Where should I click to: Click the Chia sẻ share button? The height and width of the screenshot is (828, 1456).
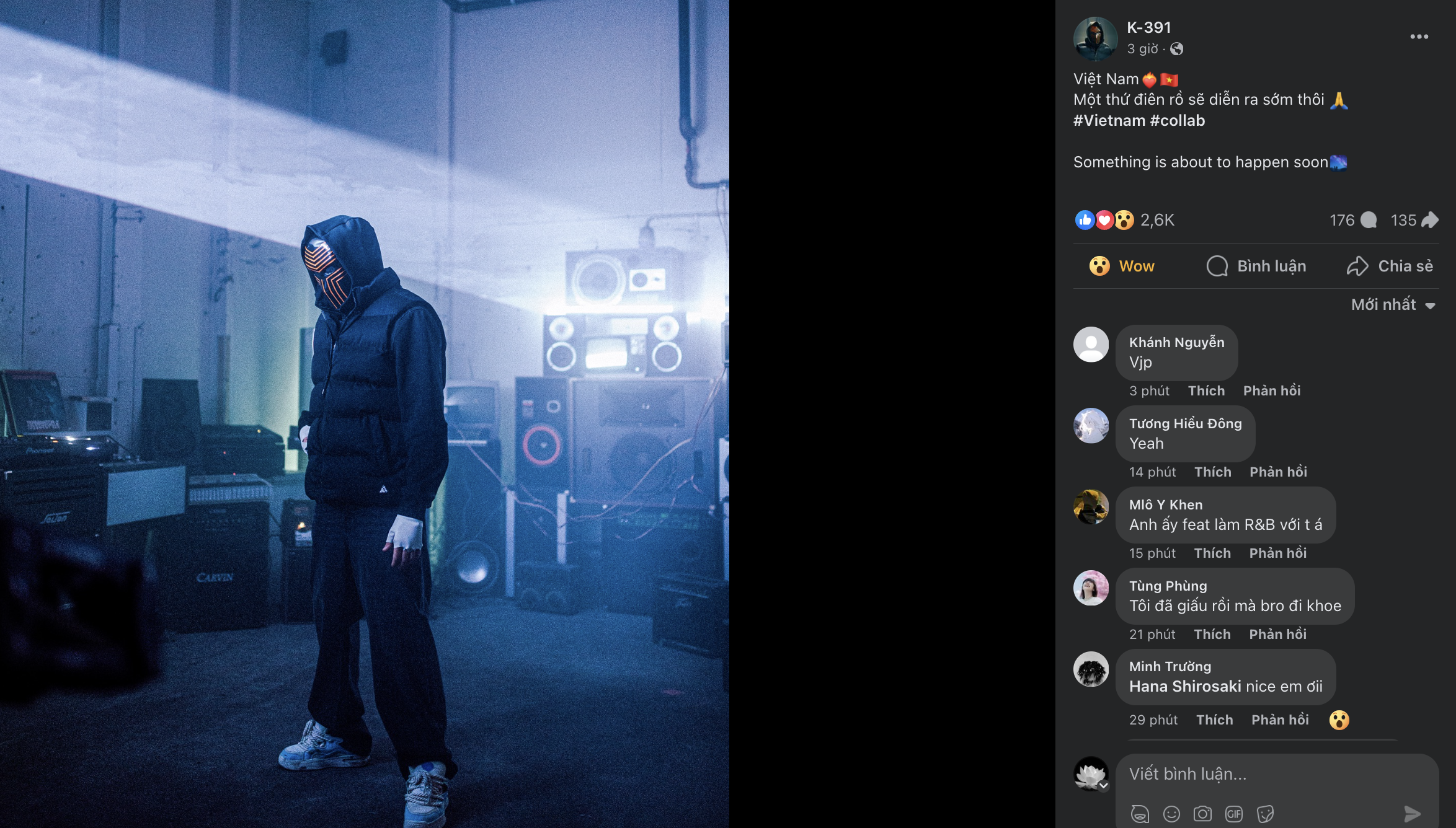pyautogui.click(x=1390, y=266)
